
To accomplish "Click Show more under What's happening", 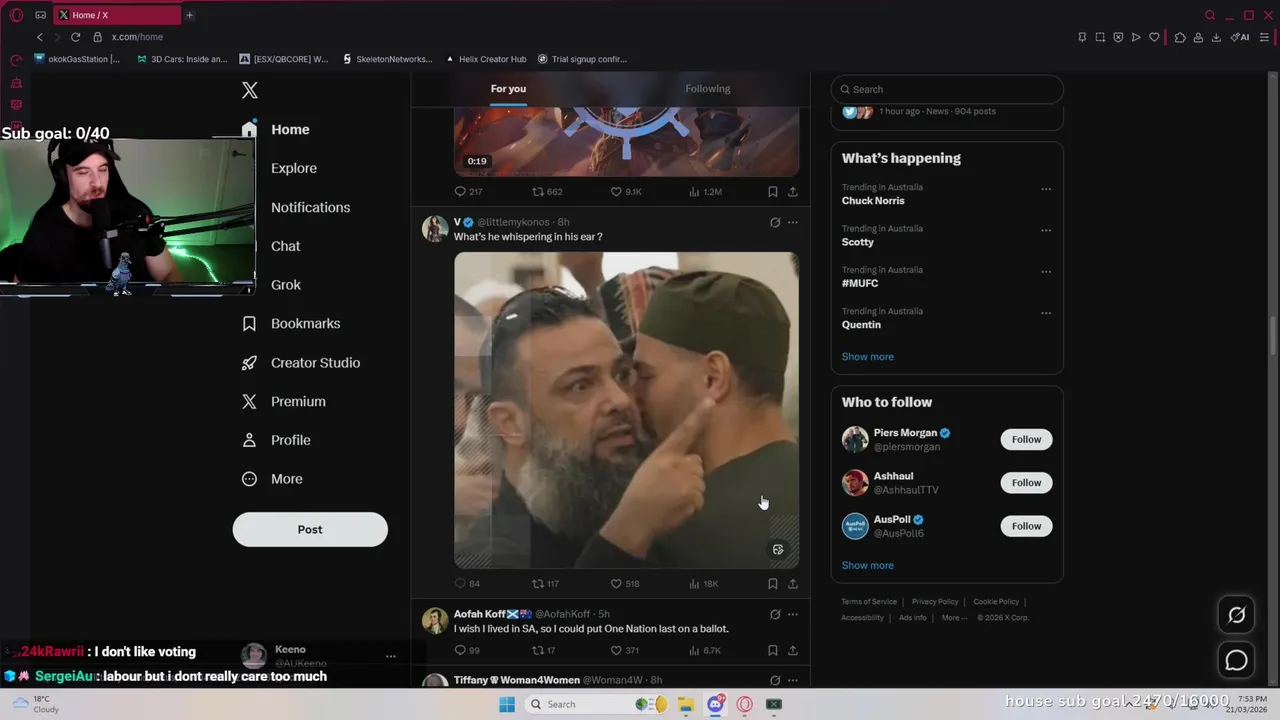I will click(868, 357).
